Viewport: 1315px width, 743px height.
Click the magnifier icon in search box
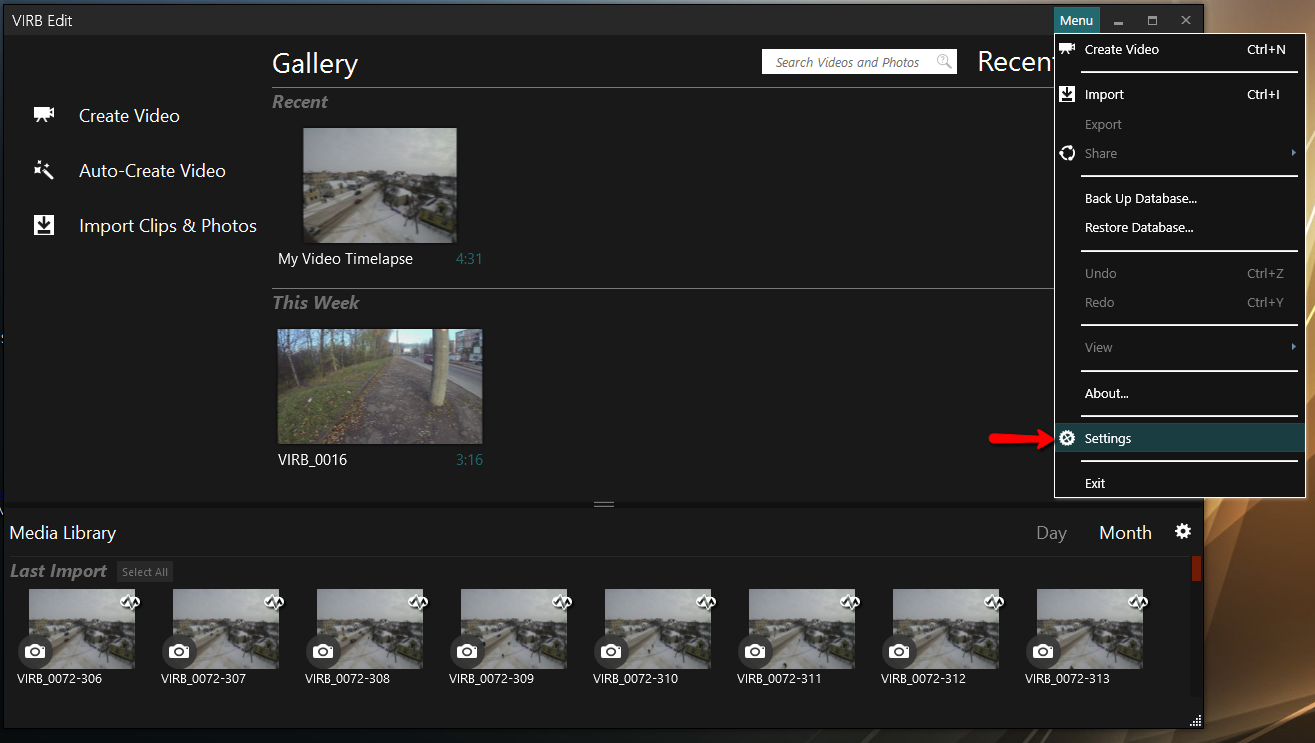click(x=943, y=62)
